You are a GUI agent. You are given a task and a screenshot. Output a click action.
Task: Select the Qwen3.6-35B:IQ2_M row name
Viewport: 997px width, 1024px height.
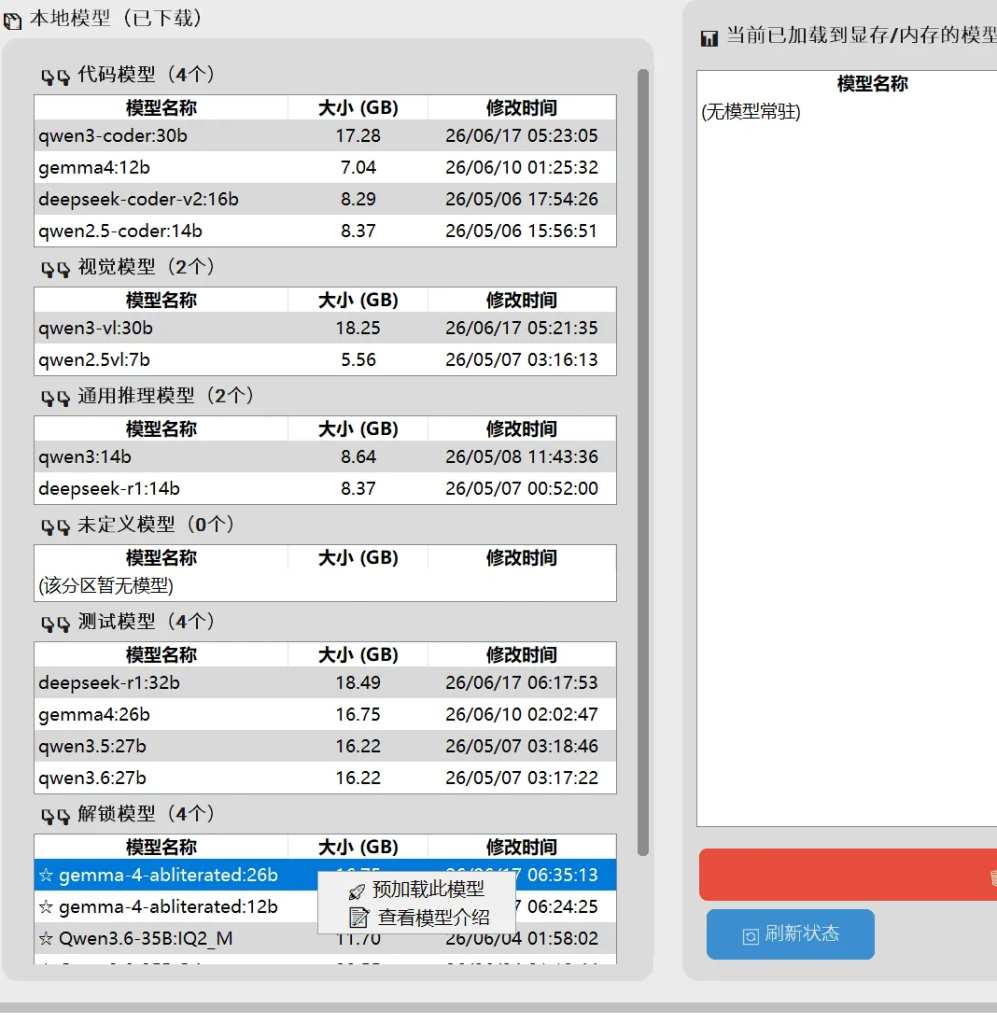click(x=146, y=939)
